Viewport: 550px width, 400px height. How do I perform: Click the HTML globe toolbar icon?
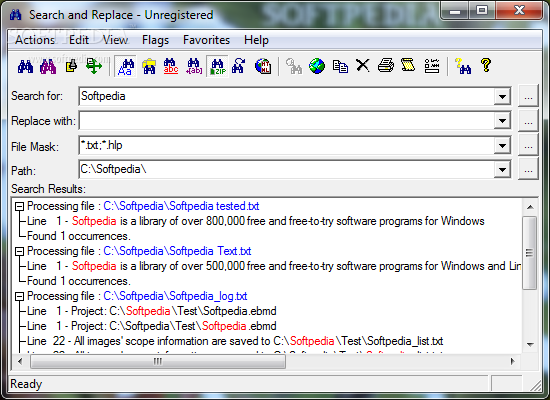(x=263, y=66)
